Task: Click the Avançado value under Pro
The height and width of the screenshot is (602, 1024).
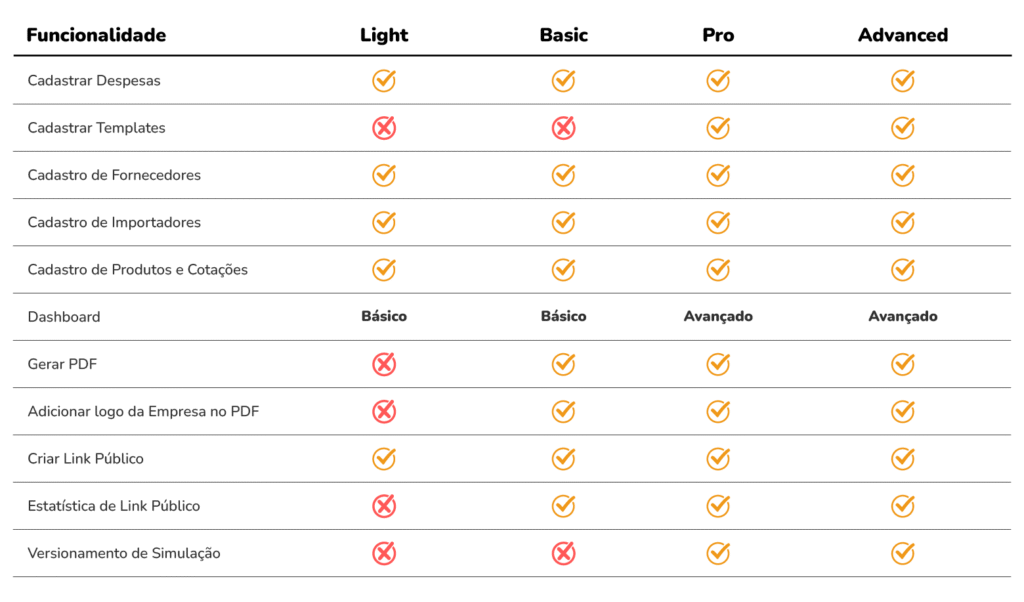Action: pyautogui.click(x=718, y=317)
